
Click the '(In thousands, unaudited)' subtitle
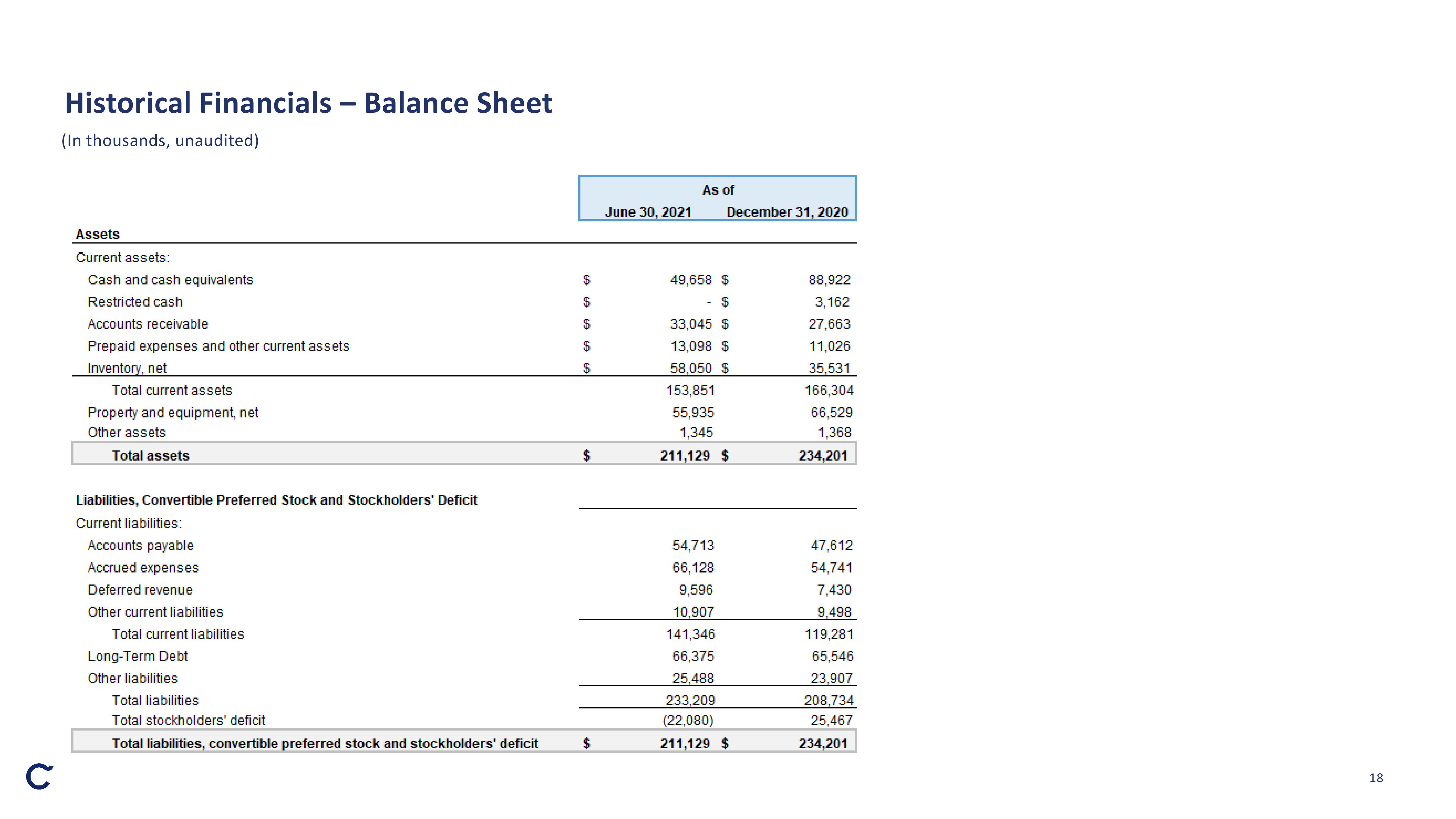160,141
